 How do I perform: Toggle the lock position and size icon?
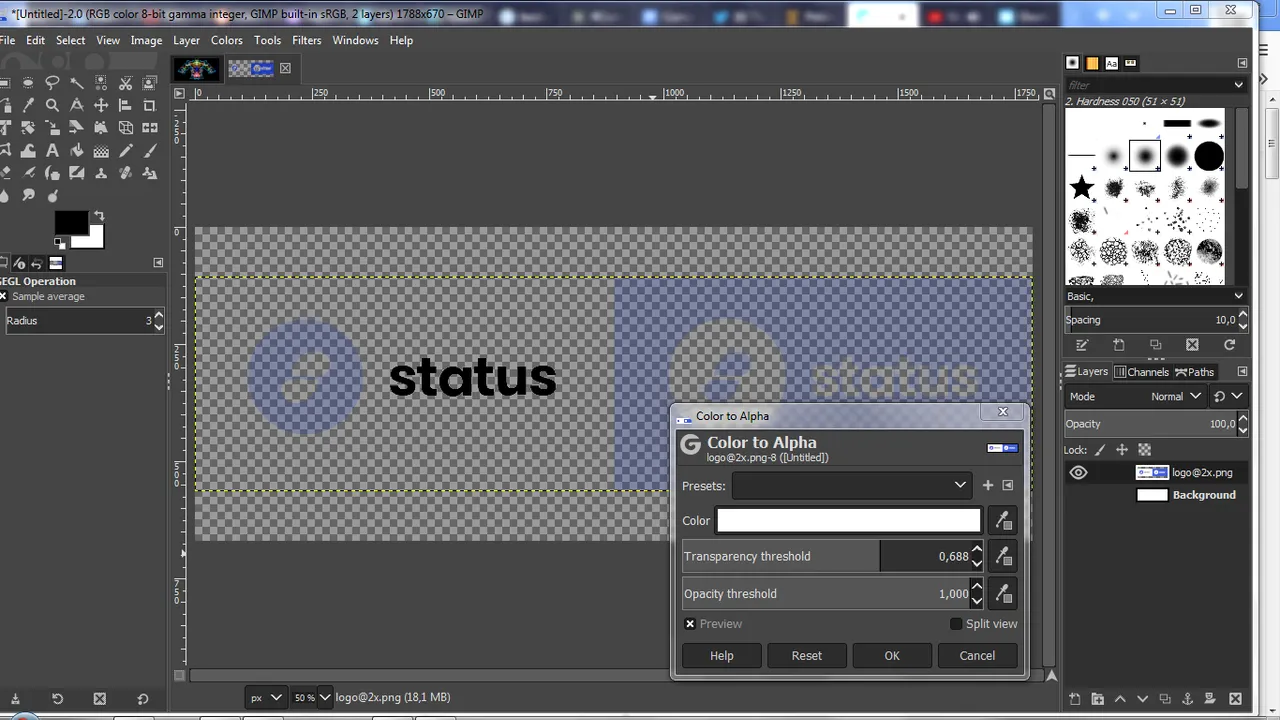[1122, 450]
